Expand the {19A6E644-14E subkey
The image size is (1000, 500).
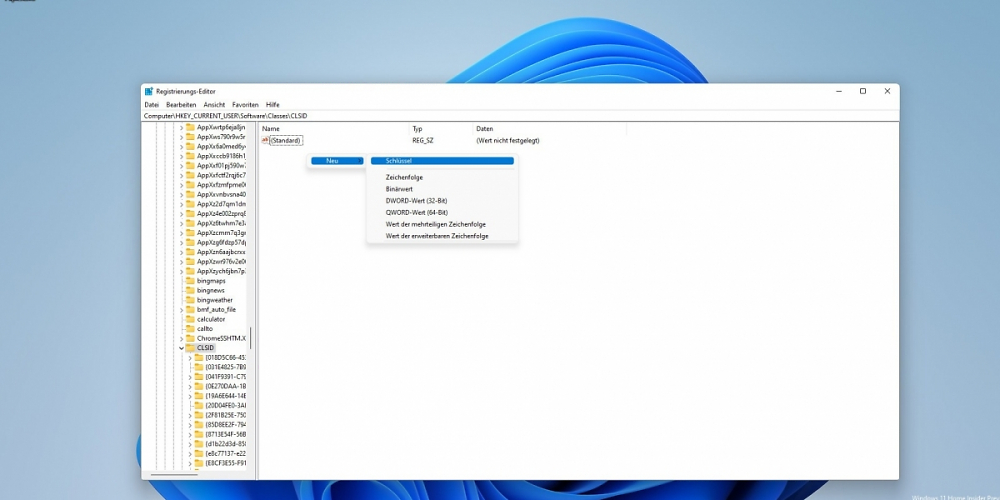[190, 395]
